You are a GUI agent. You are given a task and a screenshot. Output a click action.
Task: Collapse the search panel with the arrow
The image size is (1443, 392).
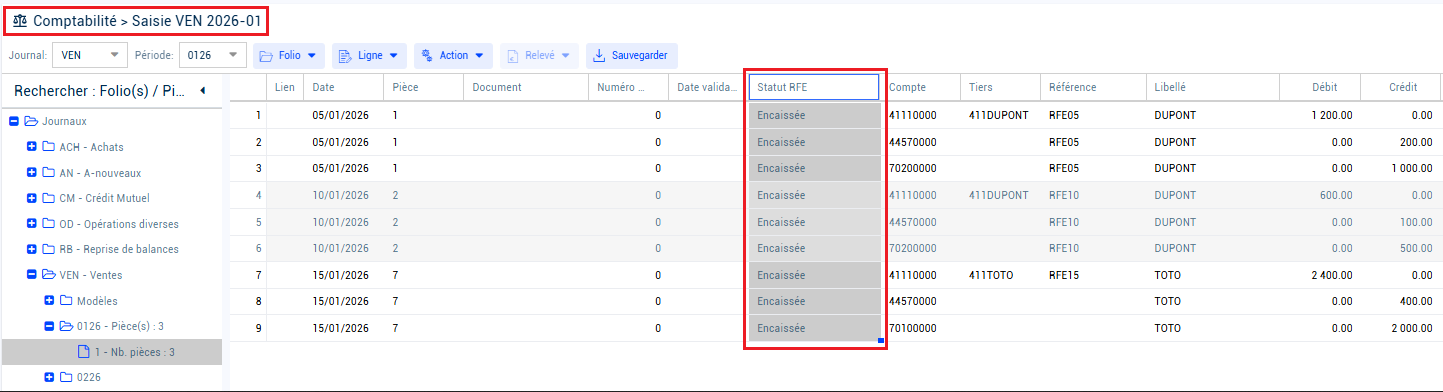pyautogui.click(x=203, y=91)
